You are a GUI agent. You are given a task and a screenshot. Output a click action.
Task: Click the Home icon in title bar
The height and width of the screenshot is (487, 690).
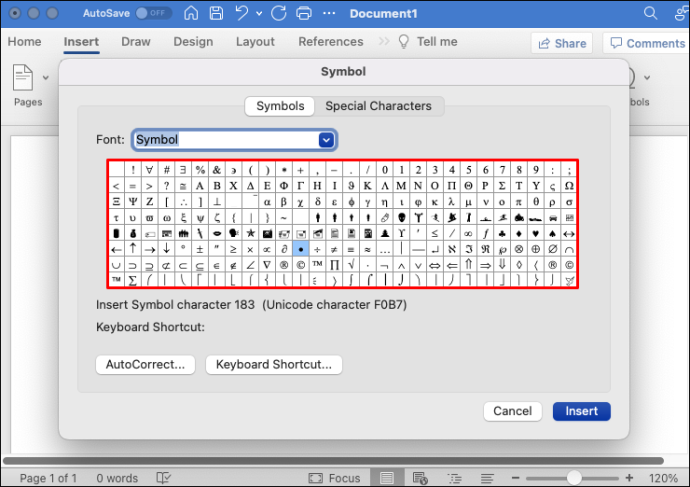coord(191,13)
